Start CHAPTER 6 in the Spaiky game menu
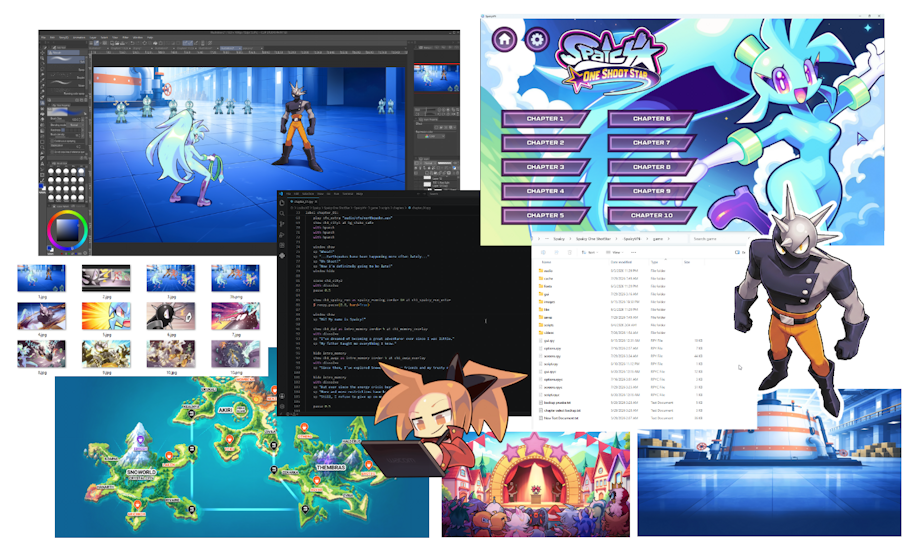920x559 pixels. pos(651,118)
